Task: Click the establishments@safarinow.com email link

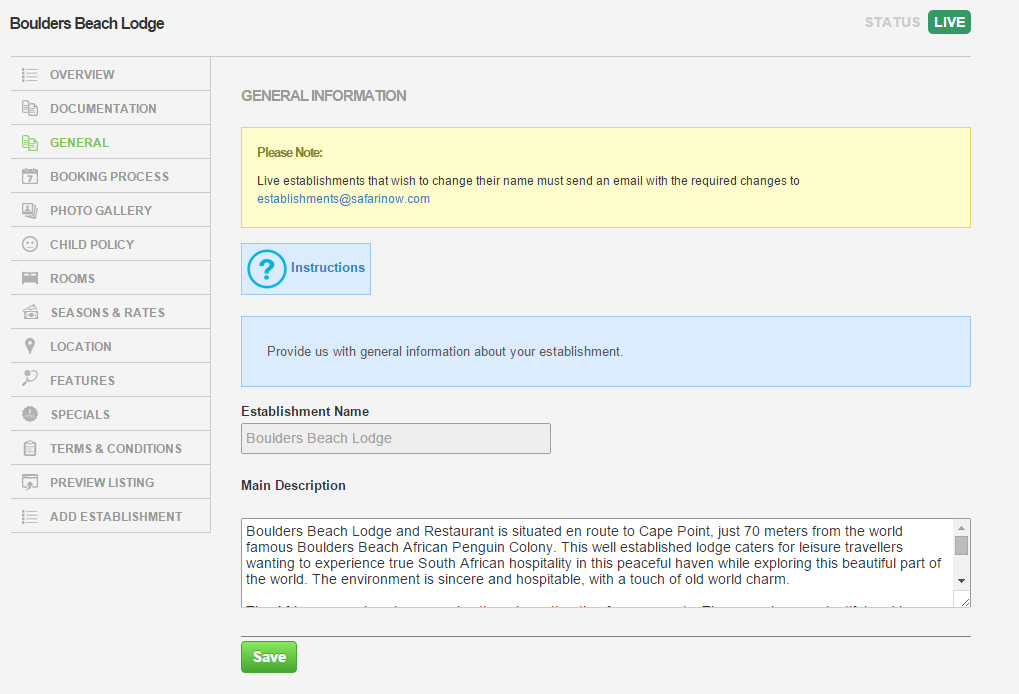Action: pos(343,199)
